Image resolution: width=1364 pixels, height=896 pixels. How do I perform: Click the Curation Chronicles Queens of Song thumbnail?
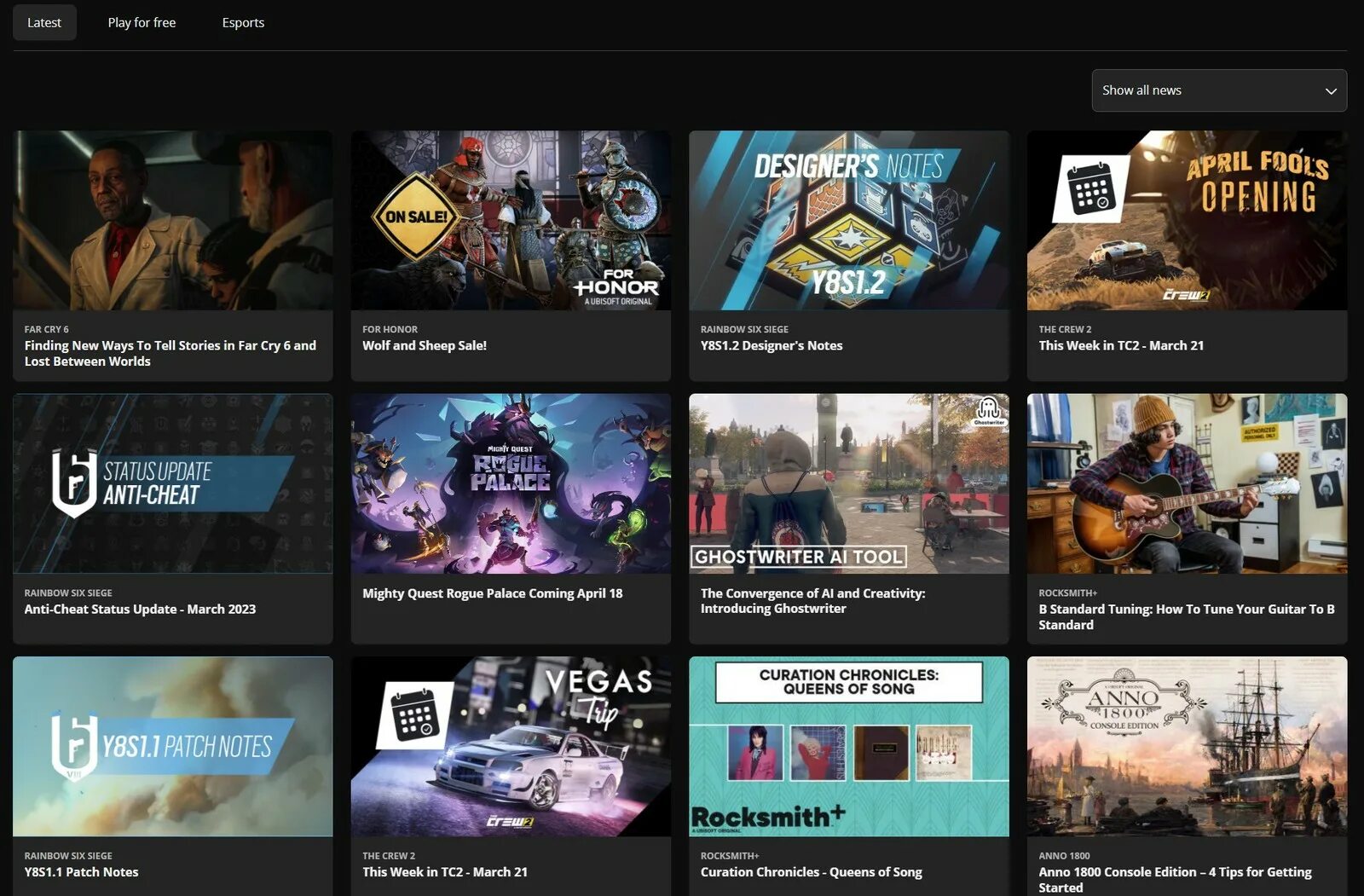pyautogui.click(x=849, y=747)
